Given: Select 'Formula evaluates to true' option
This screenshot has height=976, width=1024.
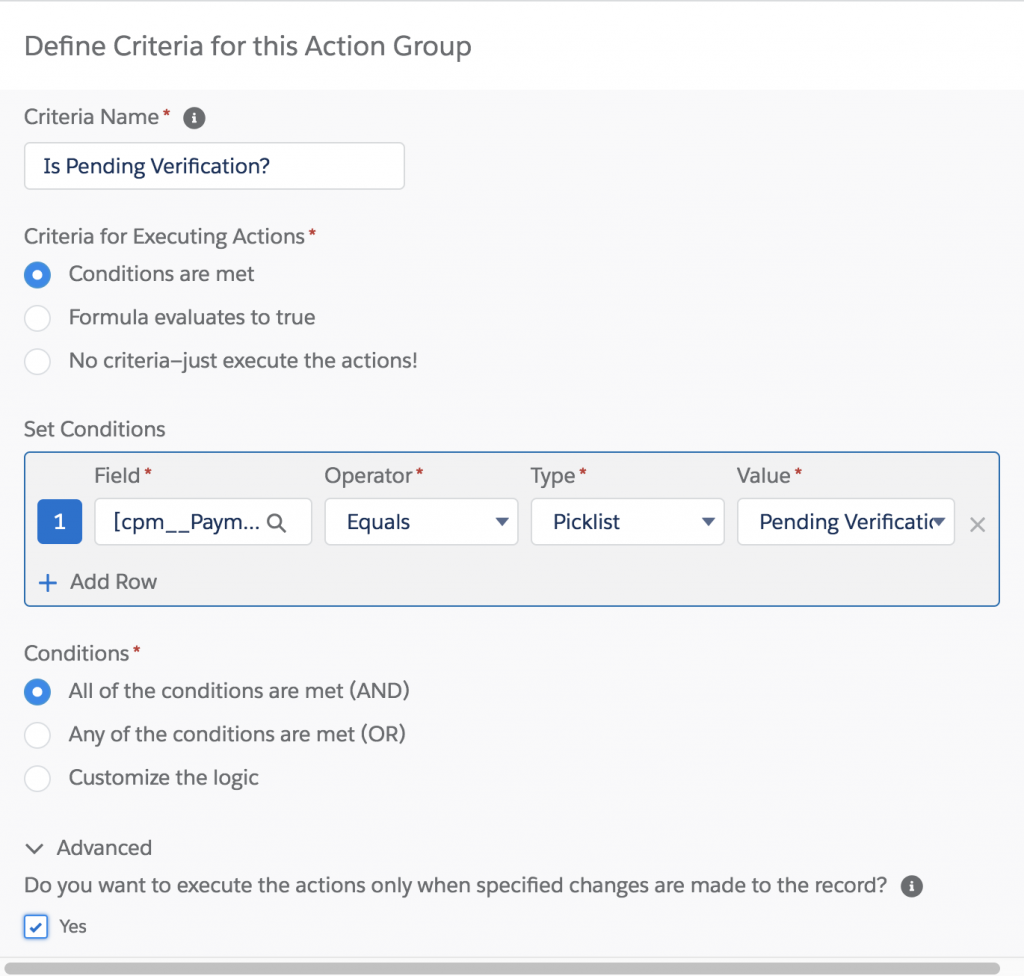Looking at the screenshot, I should pos(37,318).
